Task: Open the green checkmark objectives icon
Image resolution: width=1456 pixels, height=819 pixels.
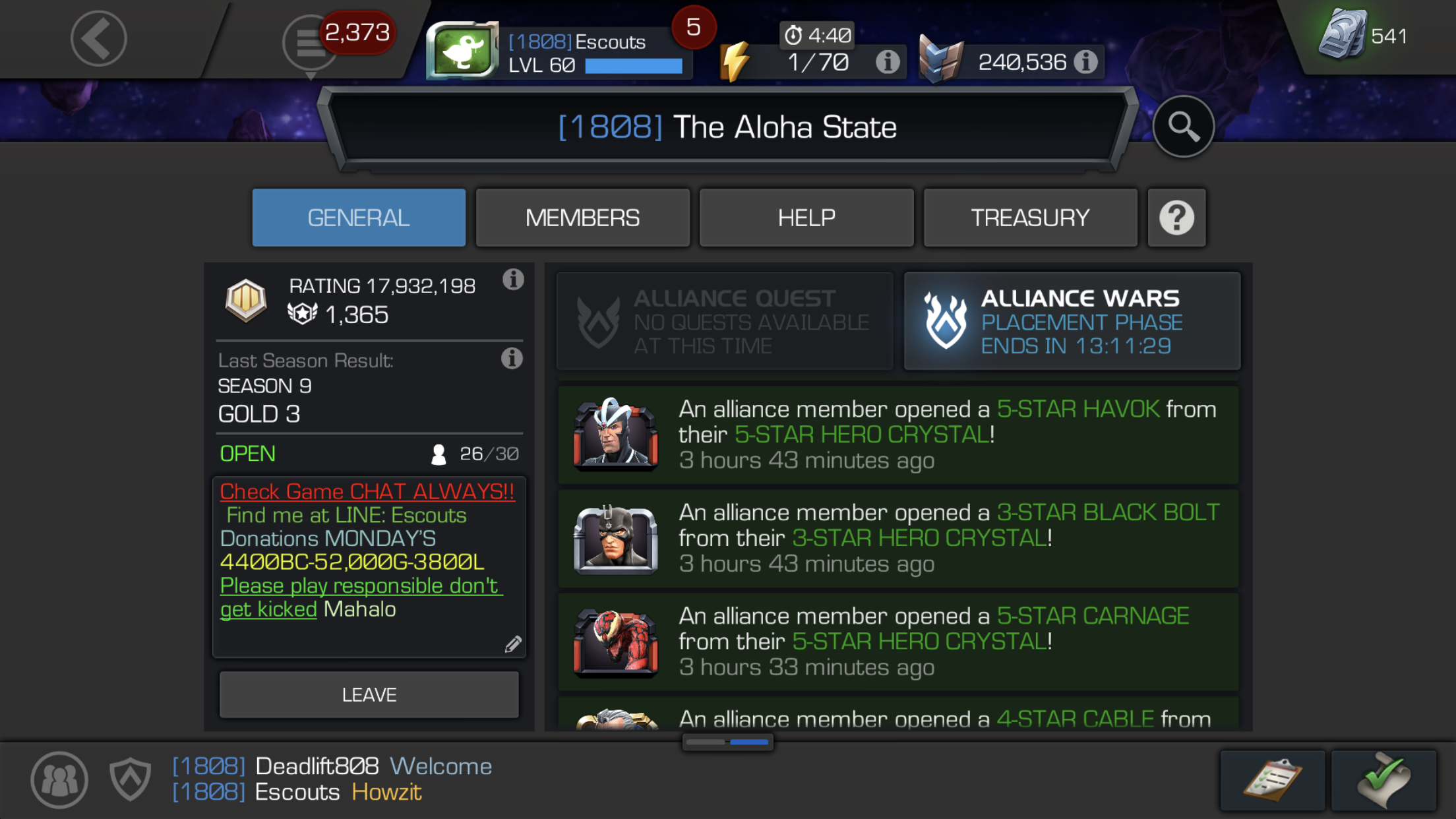Action: [x=1383, y=780]
